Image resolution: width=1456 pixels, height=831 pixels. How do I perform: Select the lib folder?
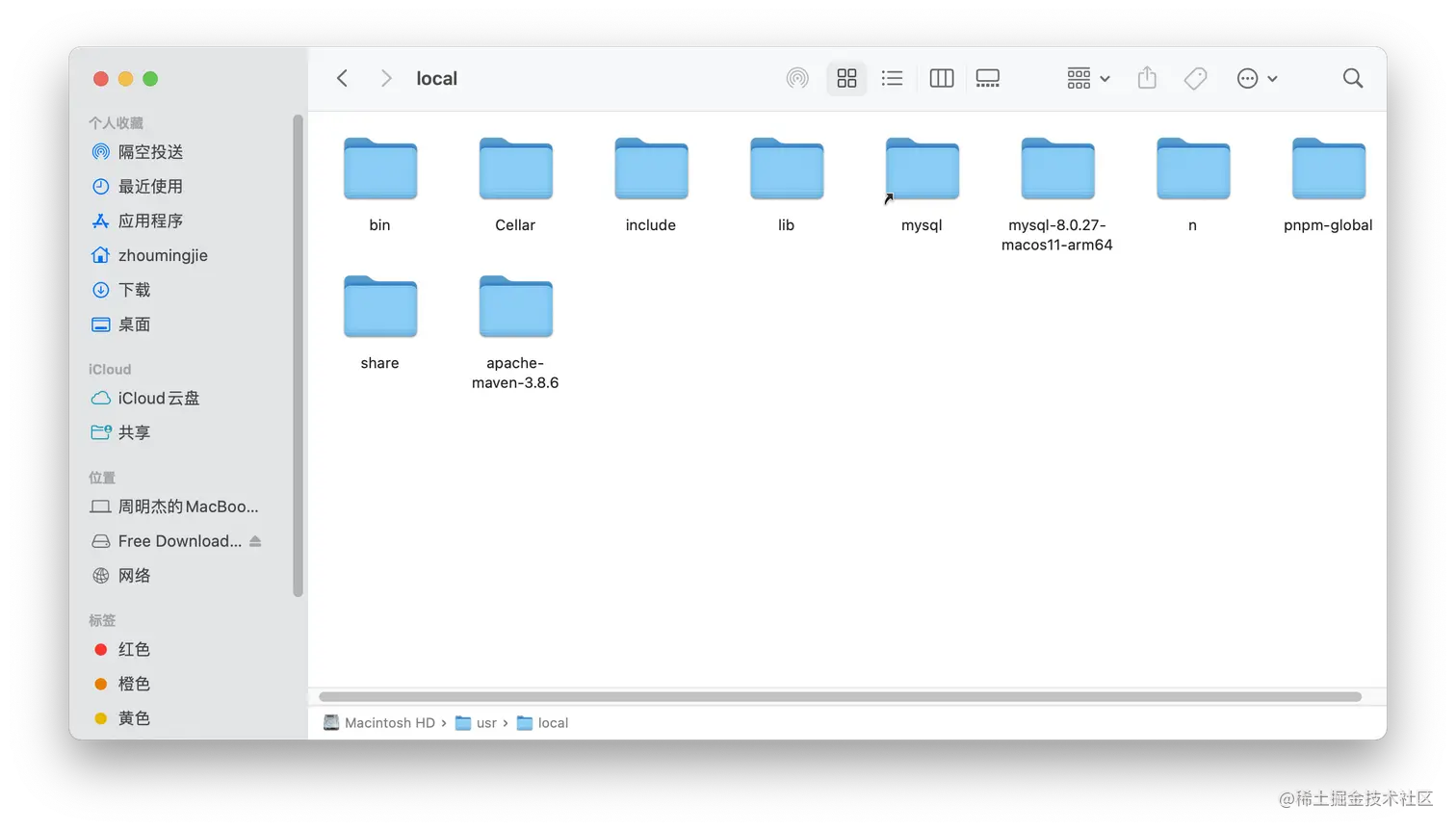click(787, 184)
